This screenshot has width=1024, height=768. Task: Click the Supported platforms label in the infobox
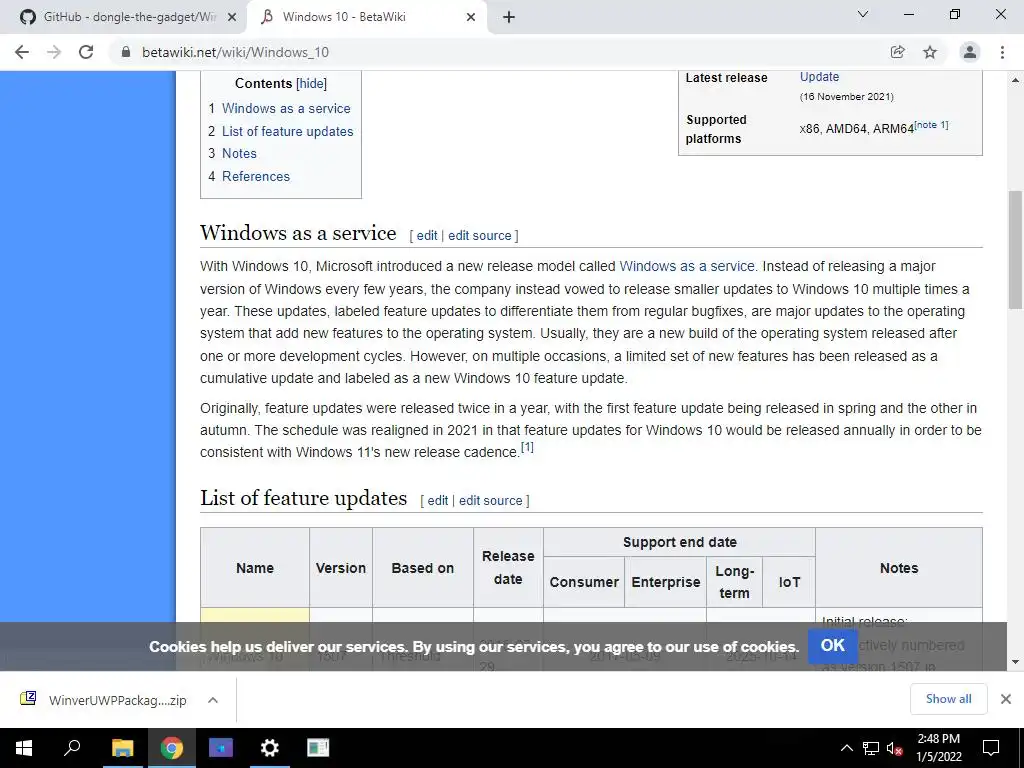tap(716, 129)
